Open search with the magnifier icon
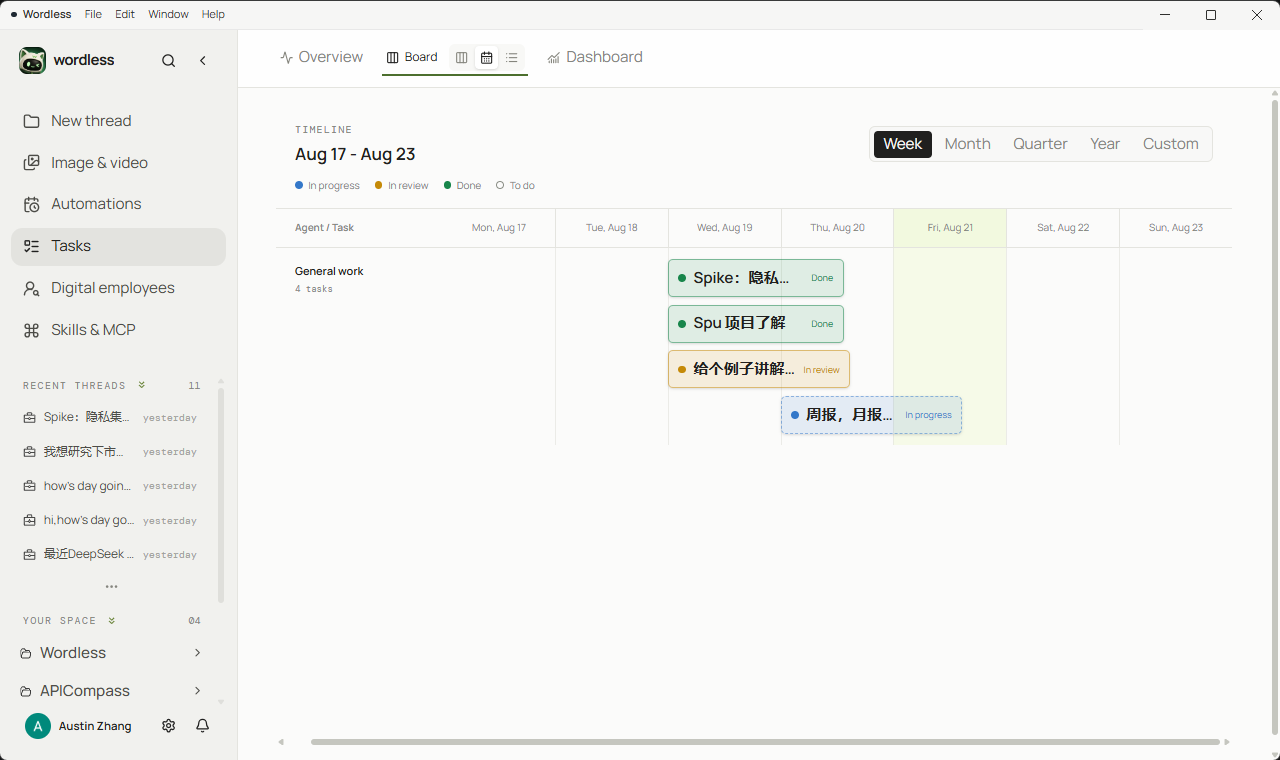The width and height of the screenshot is (1280, 760). pyautogui.click(x=169, y=61)
